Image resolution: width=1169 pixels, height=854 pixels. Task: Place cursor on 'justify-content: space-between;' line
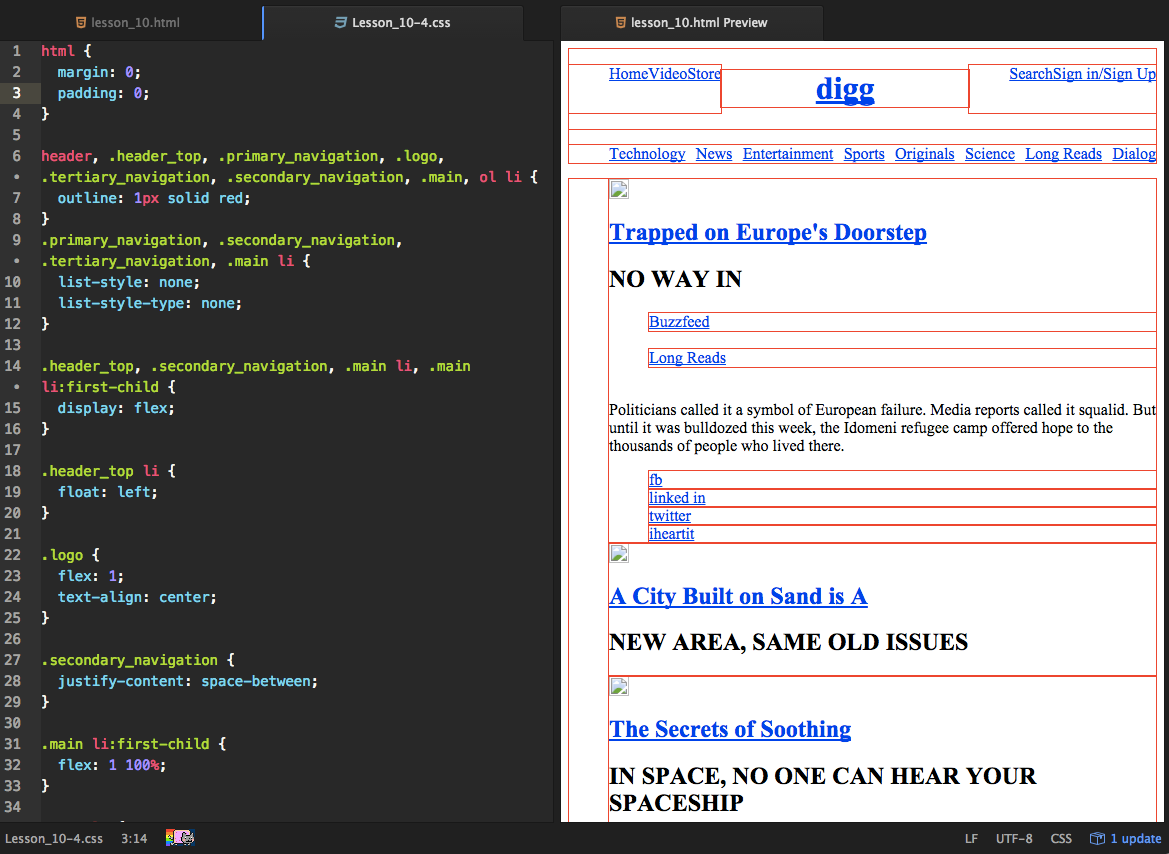(x=188, y=681)
